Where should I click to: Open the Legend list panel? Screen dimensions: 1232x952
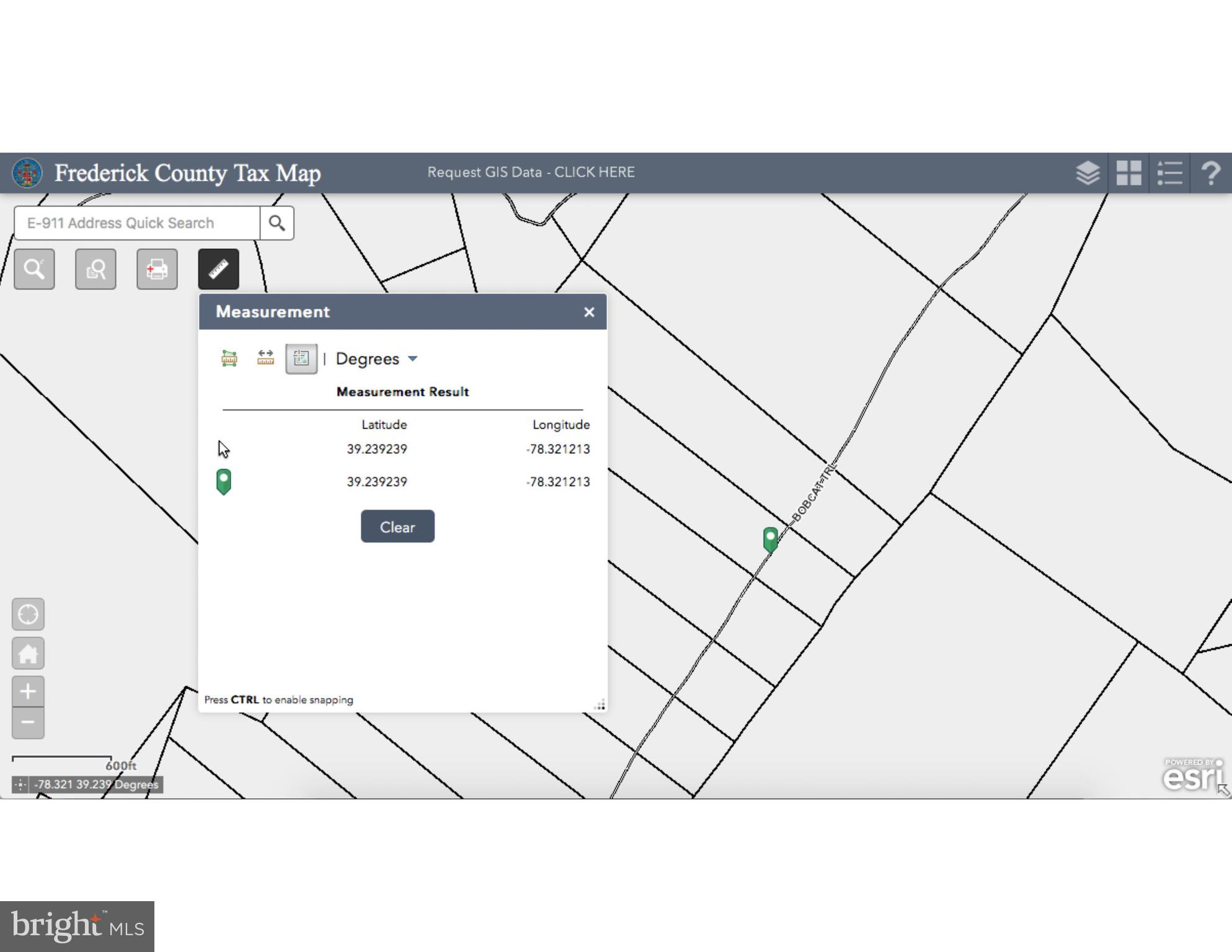1169,173
